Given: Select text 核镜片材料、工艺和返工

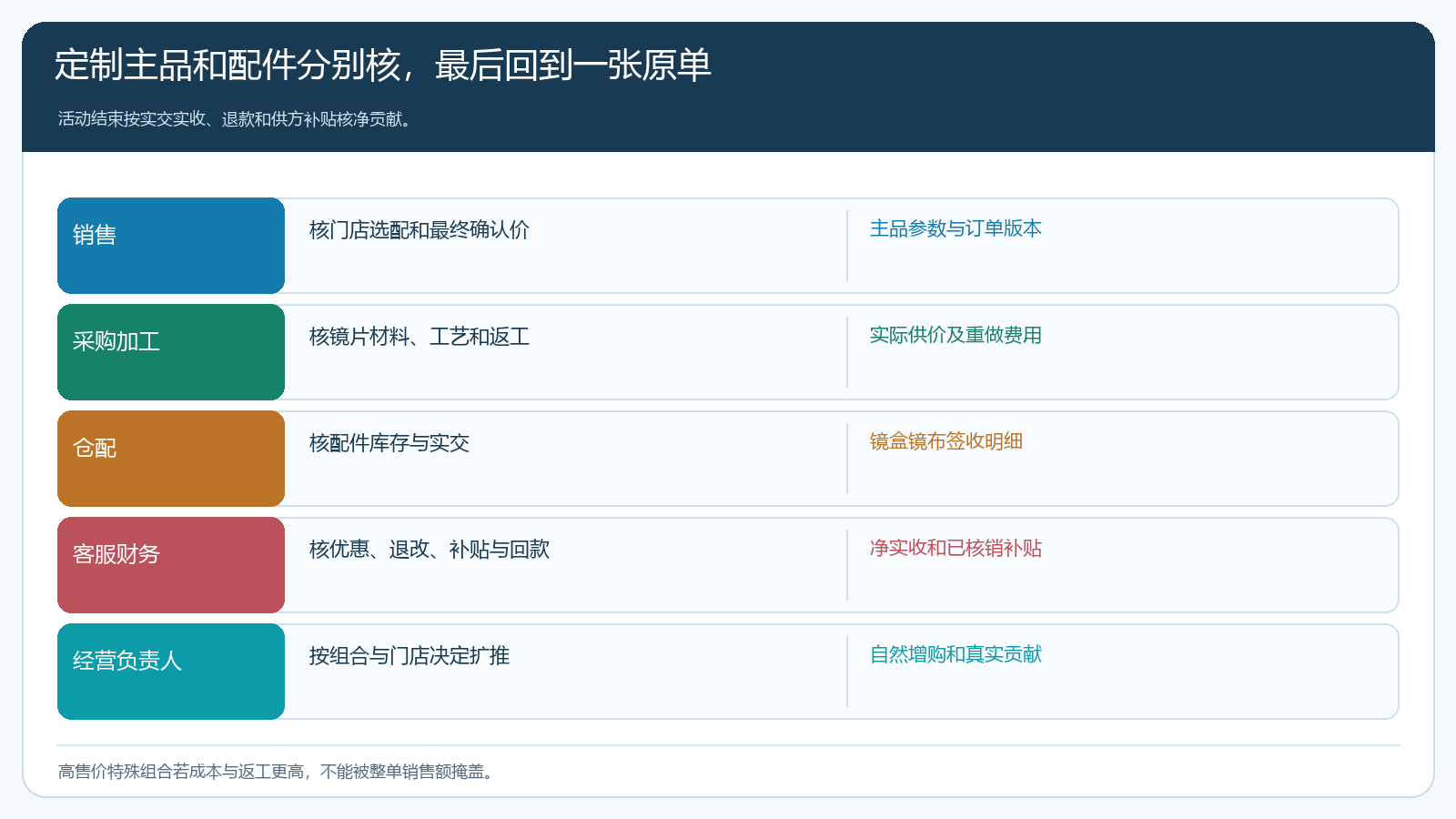Looking at the screenshot, I should [420, 337].
